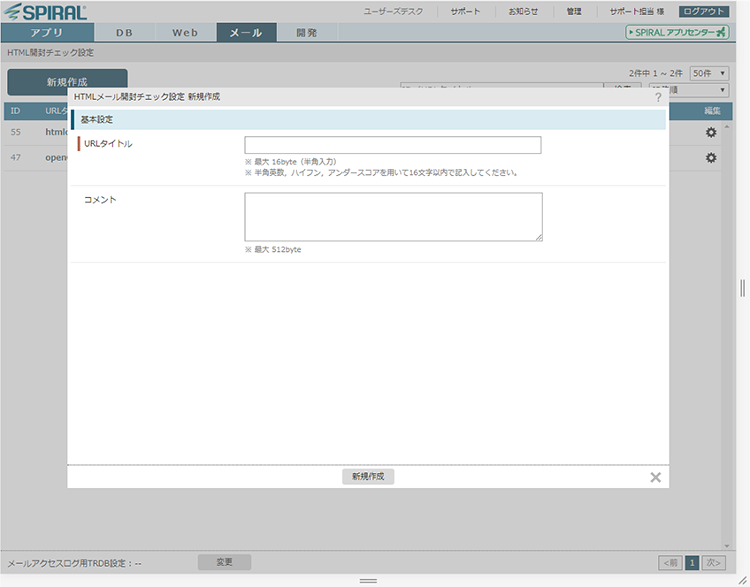750x587 pixels.
Task: Click the bottom panel resize handle
Action: pos(368,580)
